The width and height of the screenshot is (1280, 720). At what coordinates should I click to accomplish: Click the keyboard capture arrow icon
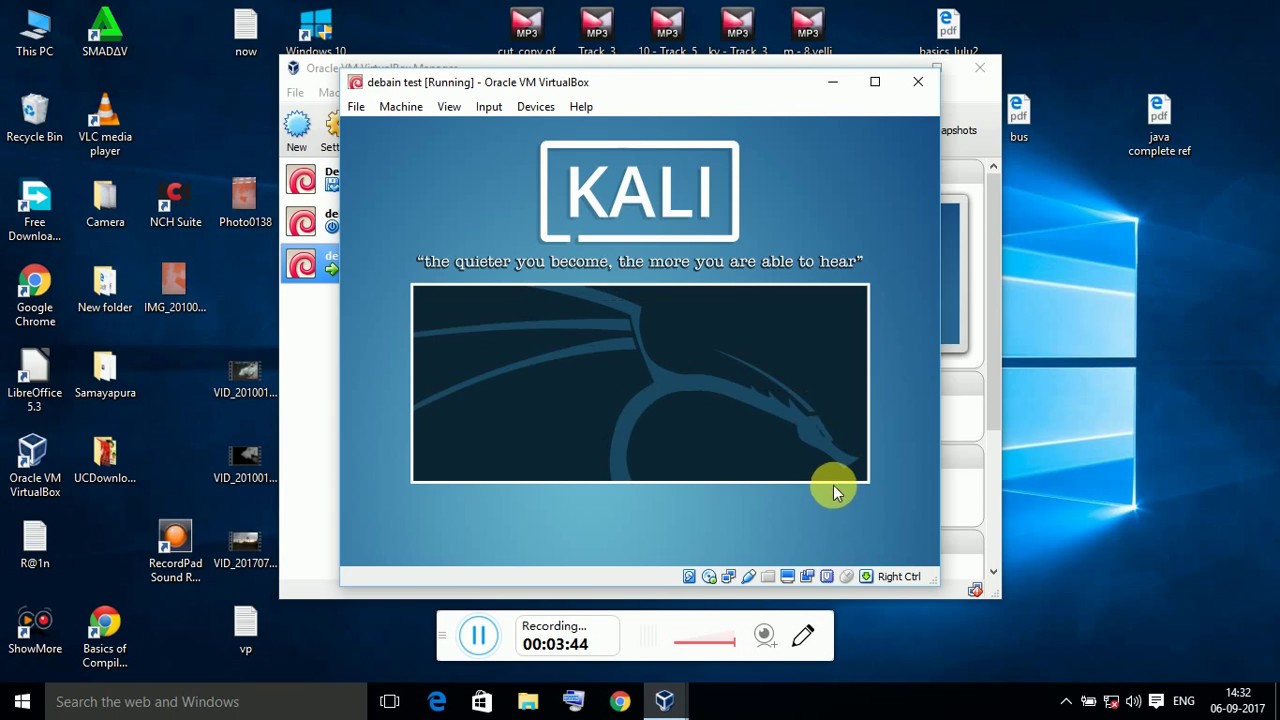tap(866, 576)
